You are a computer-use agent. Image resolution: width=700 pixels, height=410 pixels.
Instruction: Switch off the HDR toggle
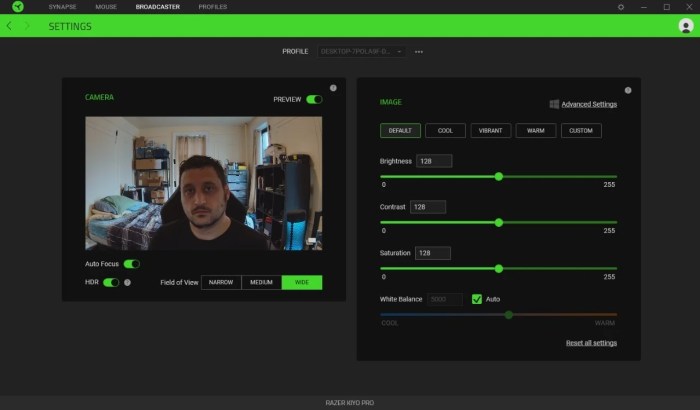111,282
